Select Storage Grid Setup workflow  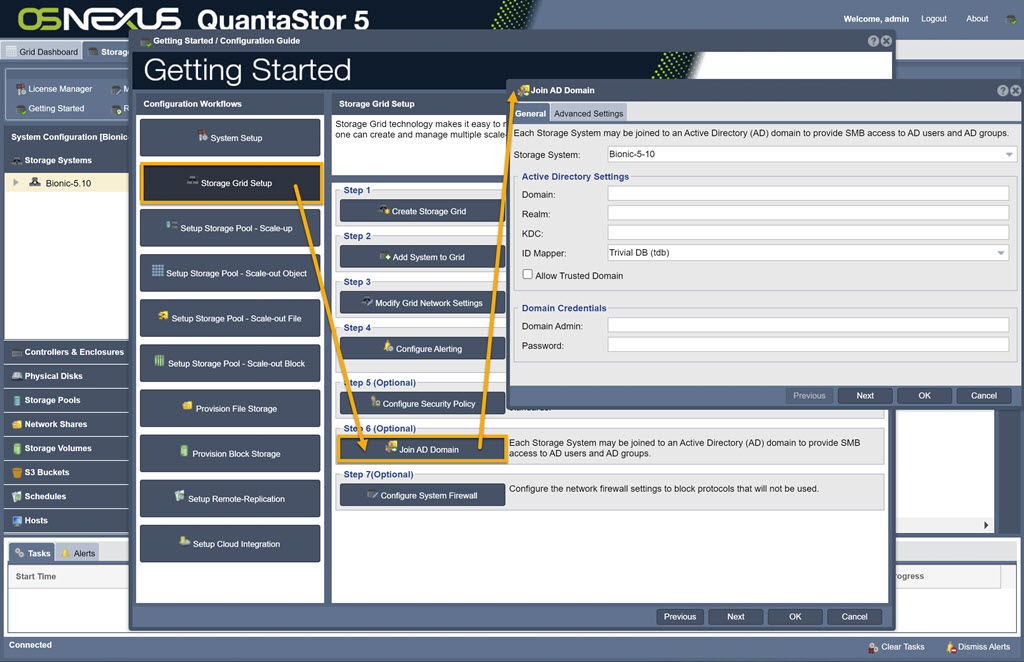[x=230, y=183]
